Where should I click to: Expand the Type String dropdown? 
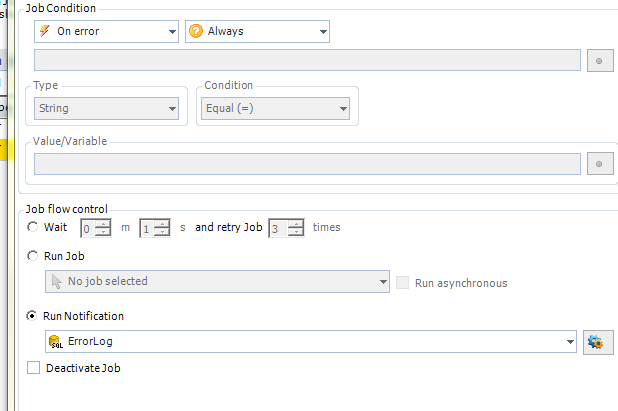tap(171, 108)
